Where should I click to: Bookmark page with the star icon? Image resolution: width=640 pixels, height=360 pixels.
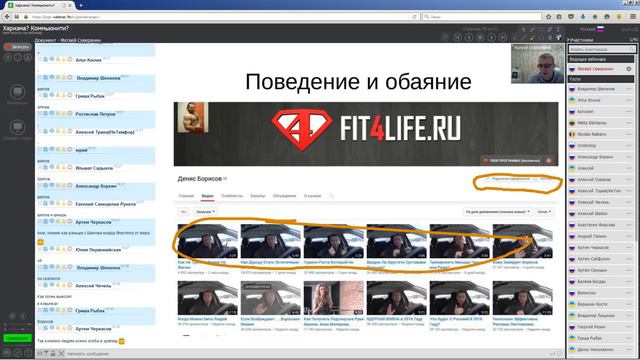coord(548,17)
